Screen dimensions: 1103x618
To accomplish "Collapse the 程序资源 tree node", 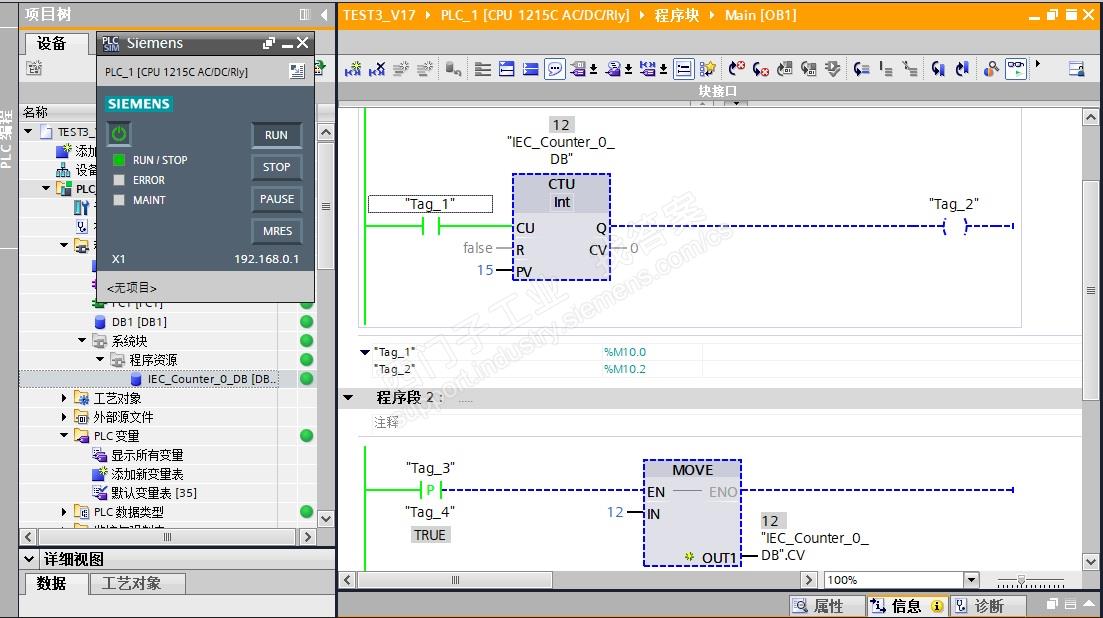I will (100, 359).
